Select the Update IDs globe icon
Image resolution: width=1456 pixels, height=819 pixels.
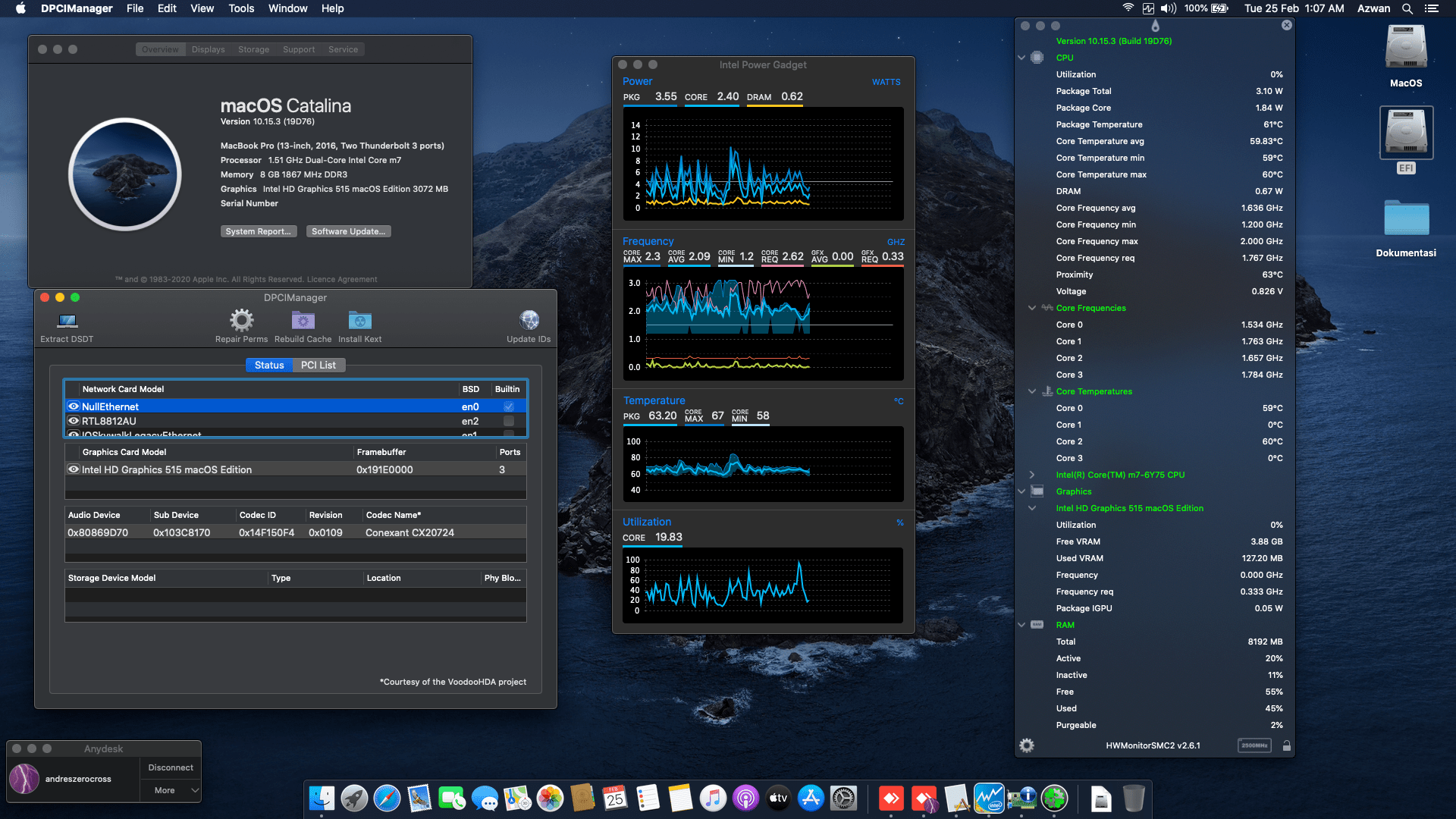pyautogui.click(x=529, y=320)
